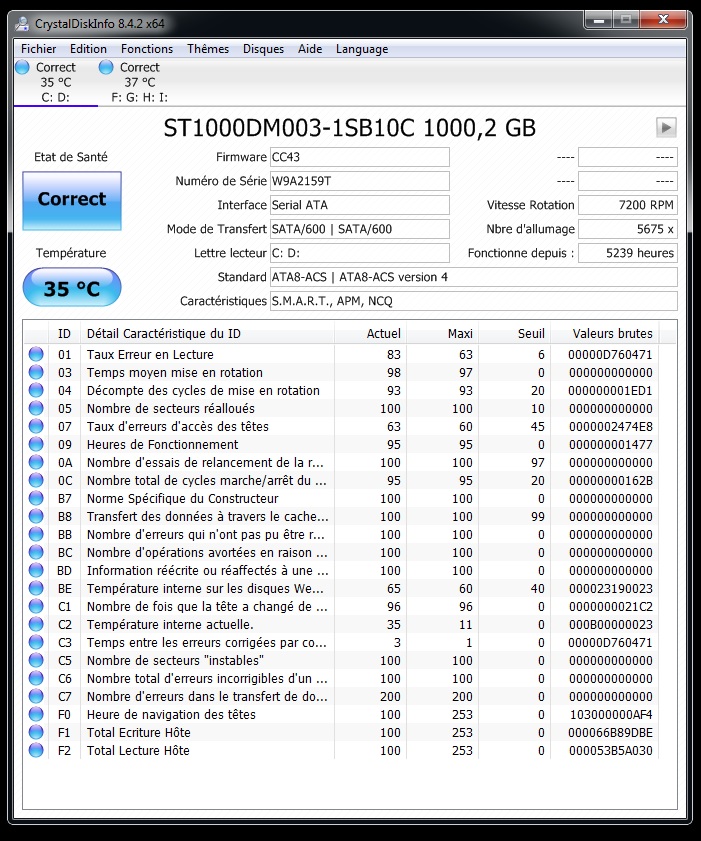Click the Caractéristiques field
This screenshot has height=841, width=701.
(x=474, y=301)
